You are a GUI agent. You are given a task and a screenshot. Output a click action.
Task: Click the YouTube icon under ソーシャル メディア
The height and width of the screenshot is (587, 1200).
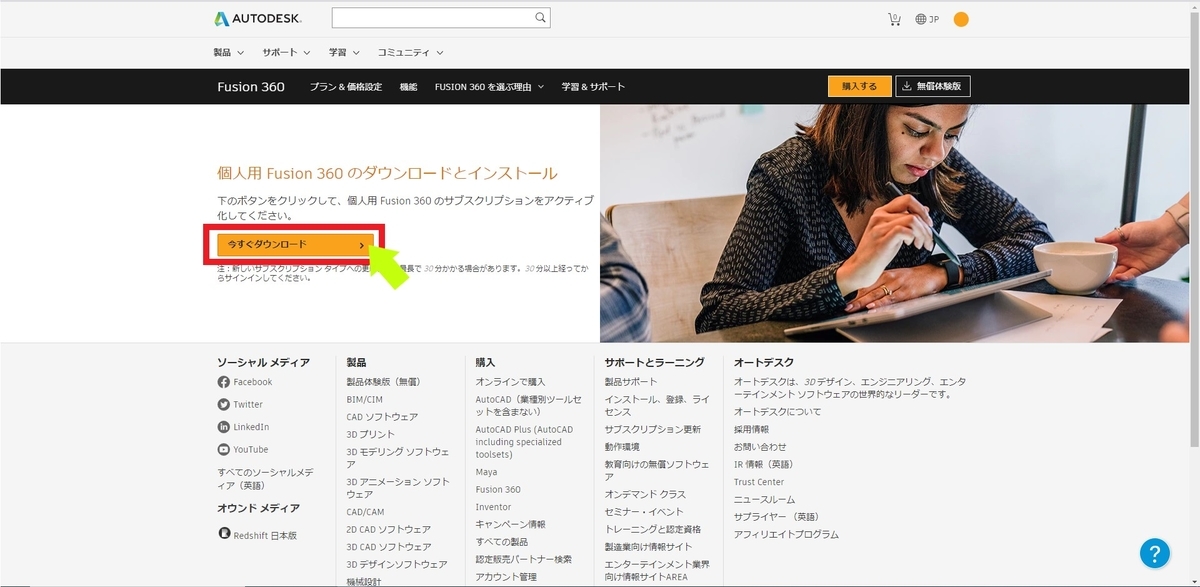[223, 450]
